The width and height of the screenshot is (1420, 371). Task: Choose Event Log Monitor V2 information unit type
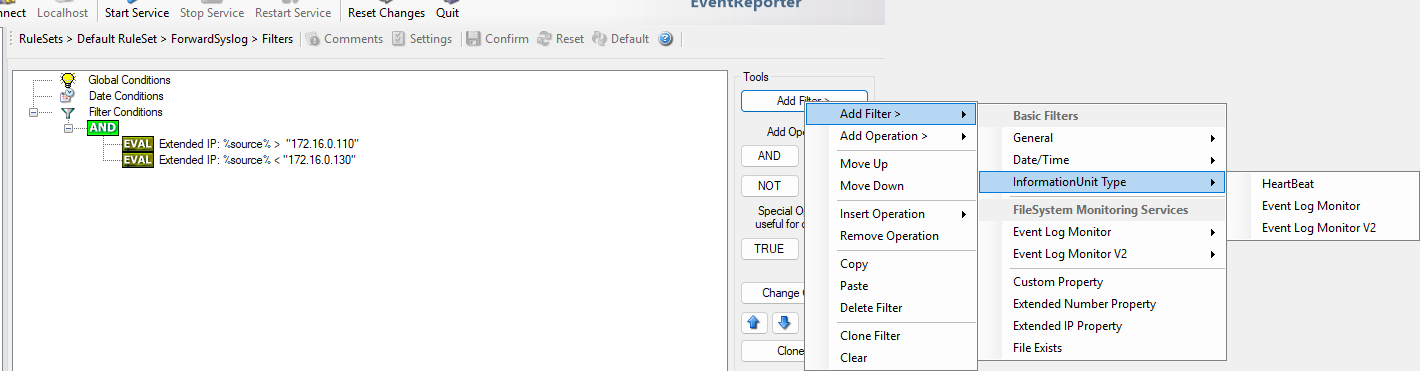(x=1322, y=228)
